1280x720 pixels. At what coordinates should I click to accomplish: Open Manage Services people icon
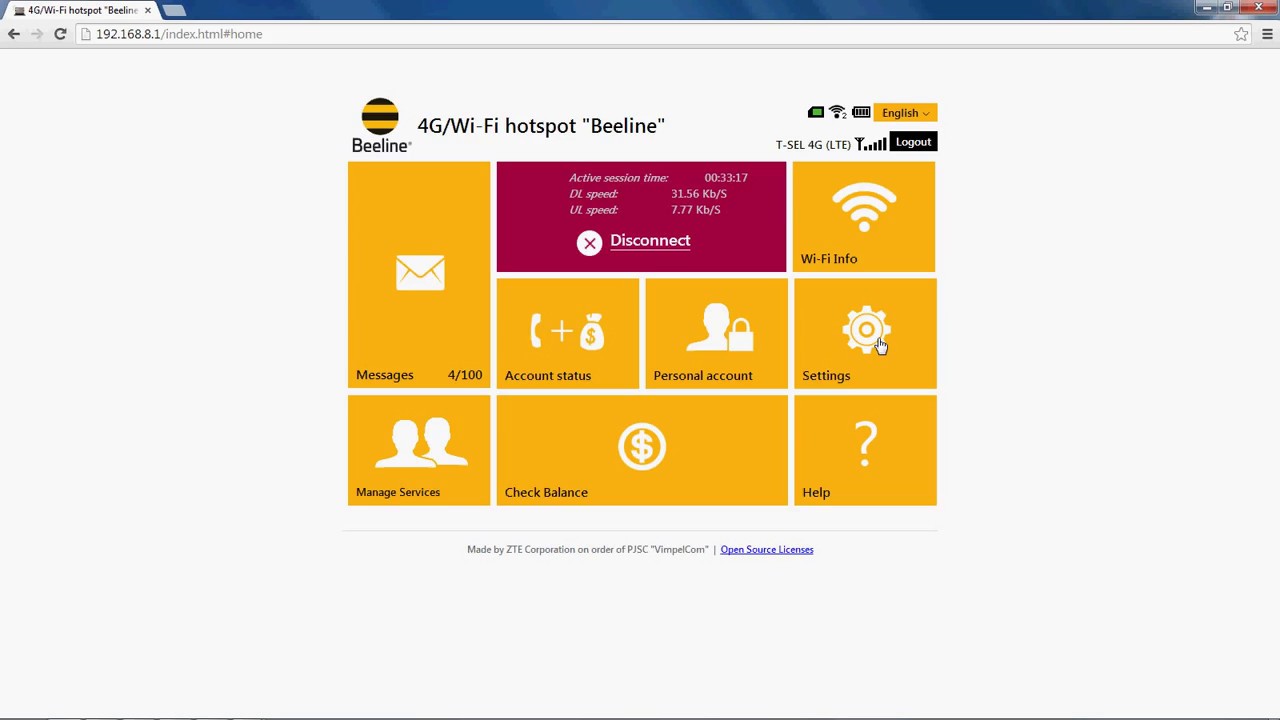[x=421, y=442]
